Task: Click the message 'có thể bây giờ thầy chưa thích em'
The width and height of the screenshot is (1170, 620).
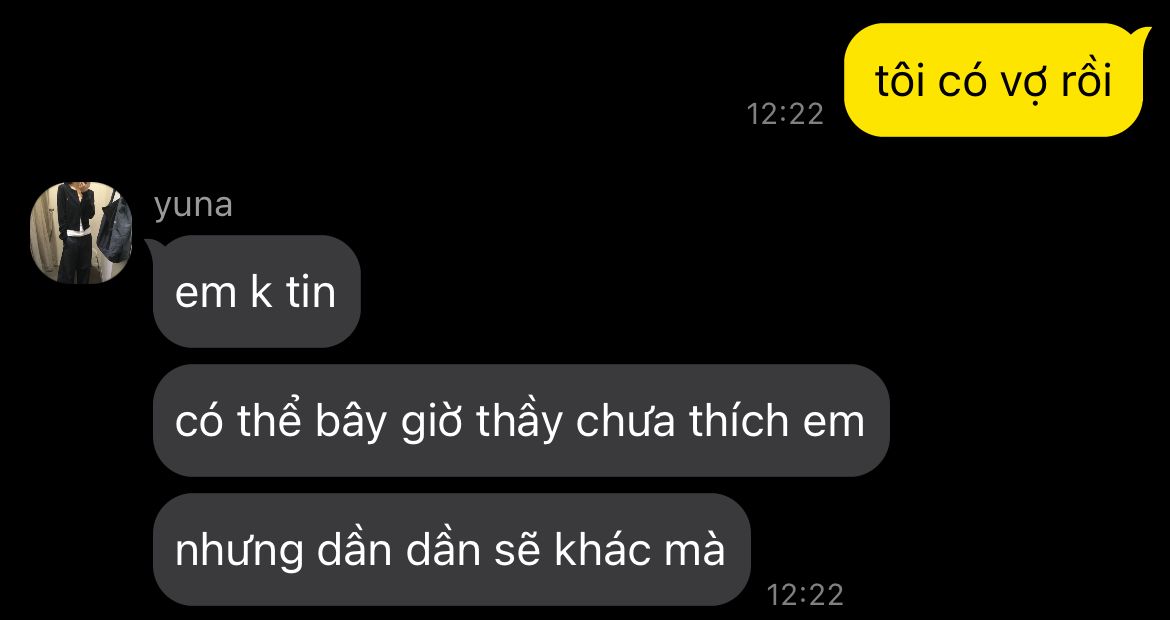Action: click(x=521, y=421)
